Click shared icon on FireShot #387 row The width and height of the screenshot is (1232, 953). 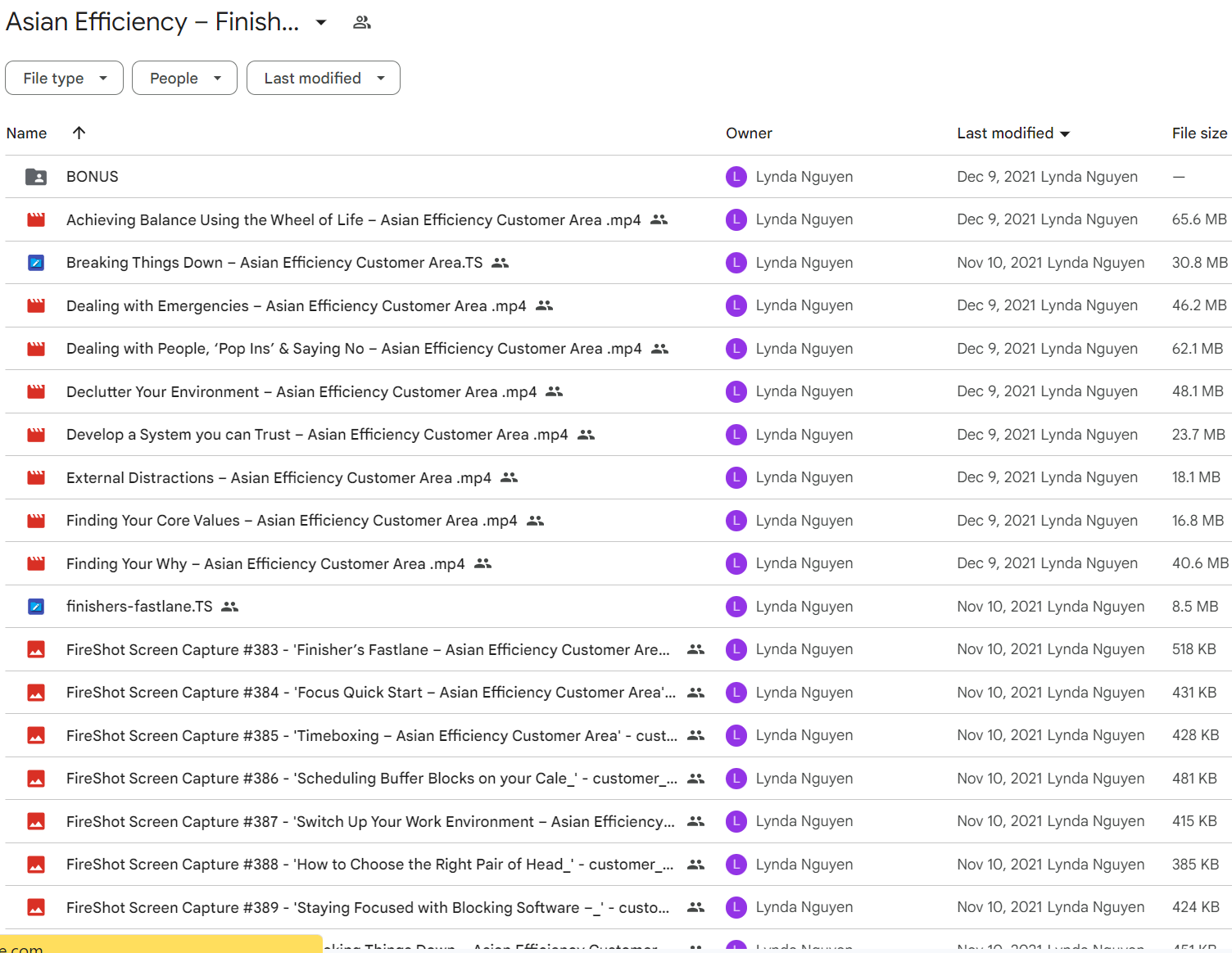click(696, 821)
